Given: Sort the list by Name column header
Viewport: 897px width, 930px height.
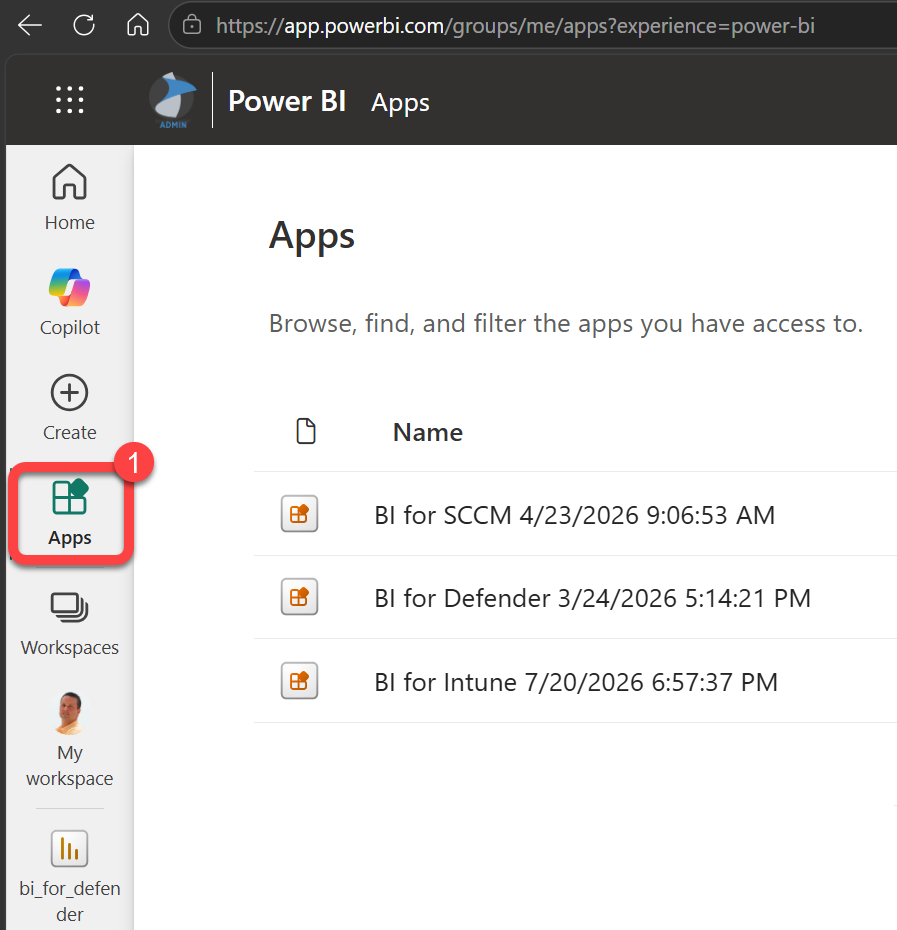Looking at the screenshot, I should click(x=428, y=432).
